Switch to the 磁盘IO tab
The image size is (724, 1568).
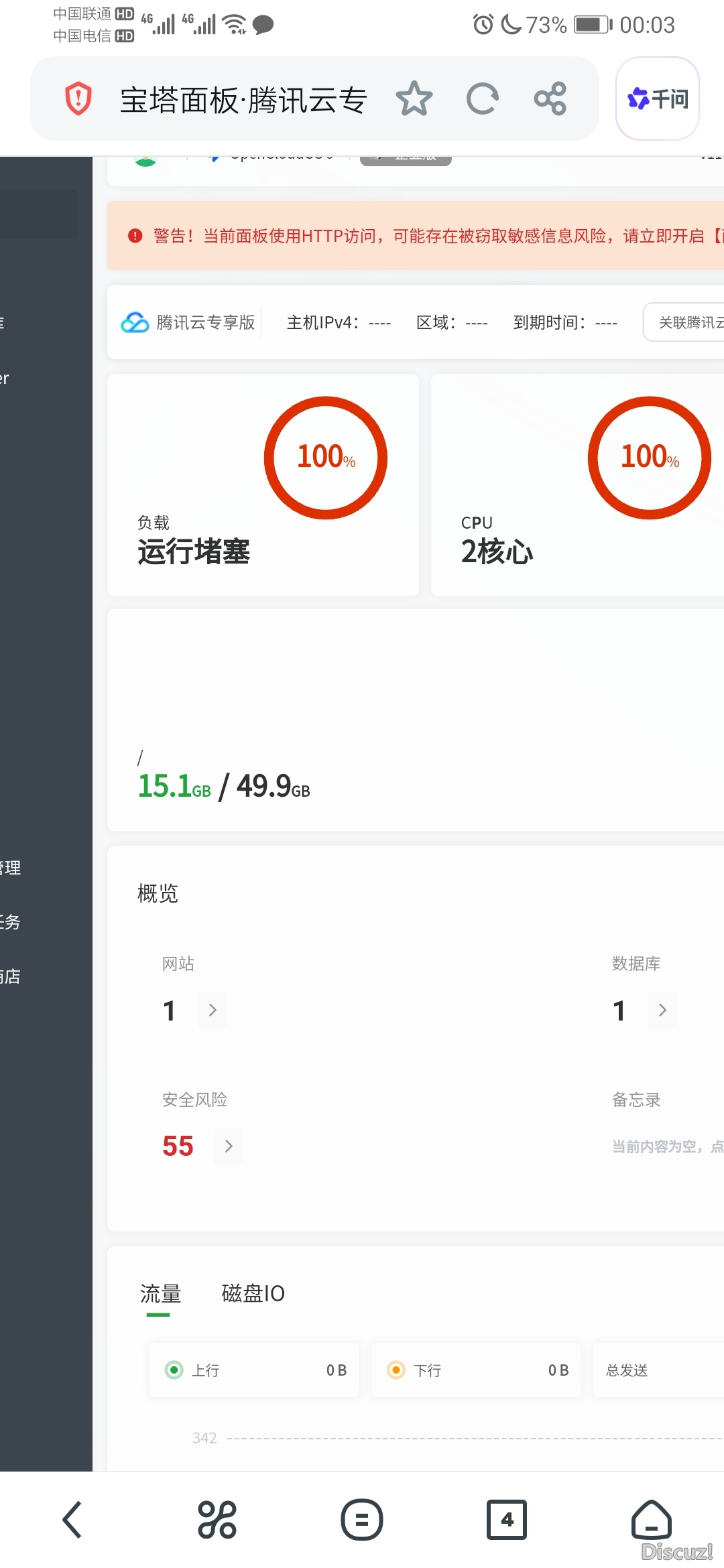253,1293
